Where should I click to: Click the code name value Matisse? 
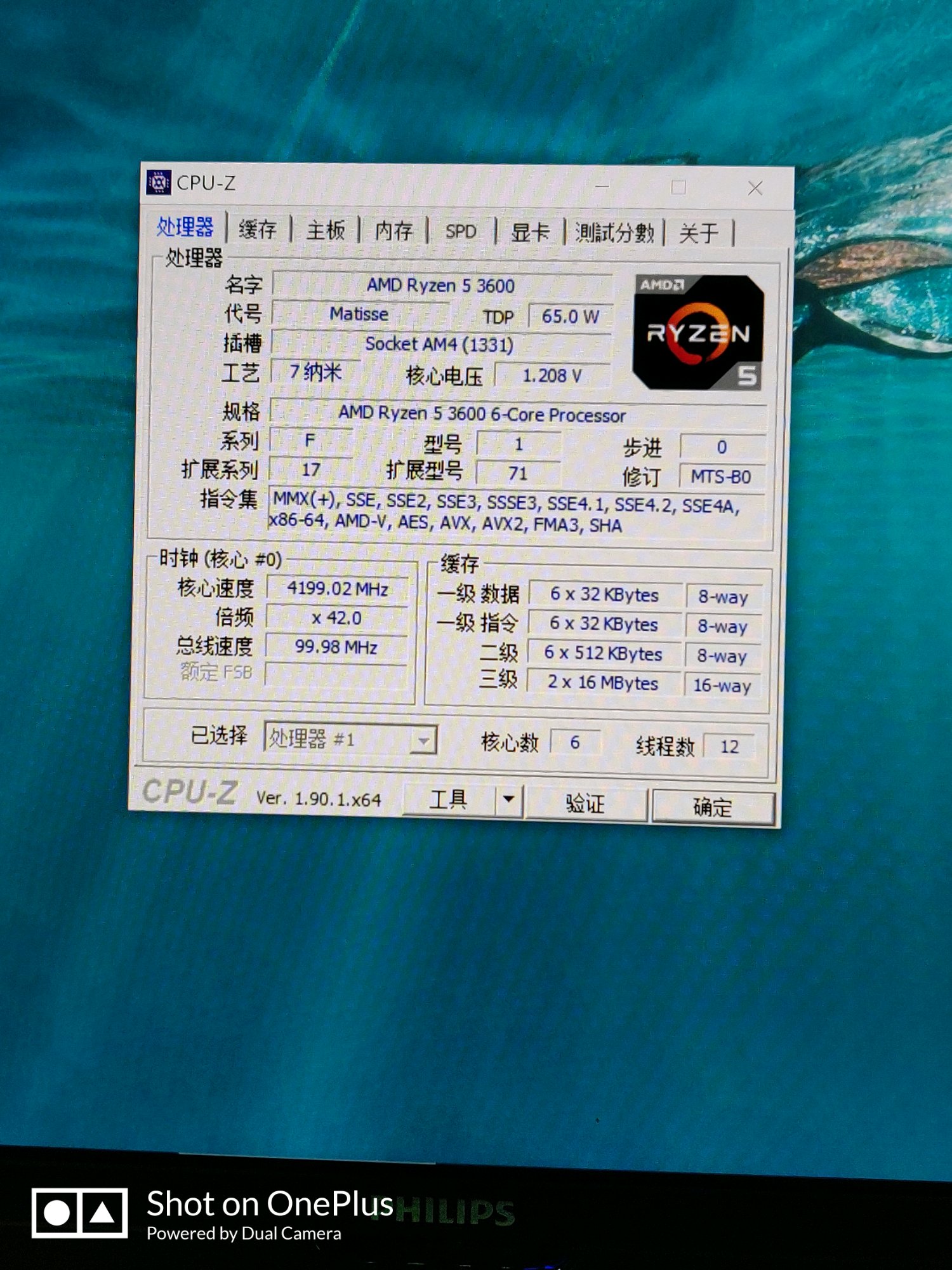359,314
